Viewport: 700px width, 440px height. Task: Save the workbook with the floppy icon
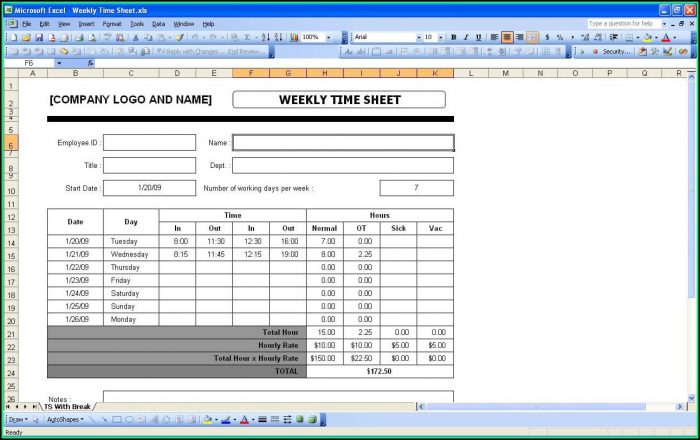point(39,37)
